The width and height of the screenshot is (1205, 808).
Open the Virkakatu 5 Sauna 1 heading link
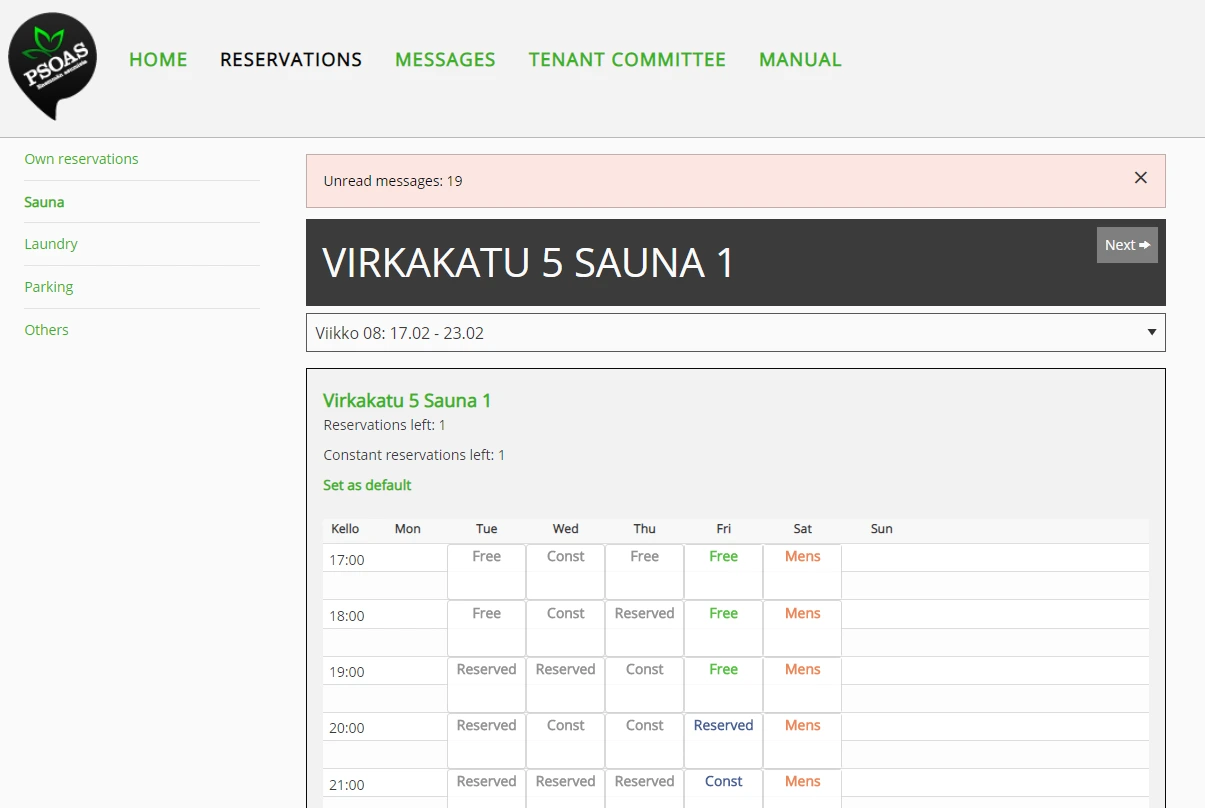point(407,400)
